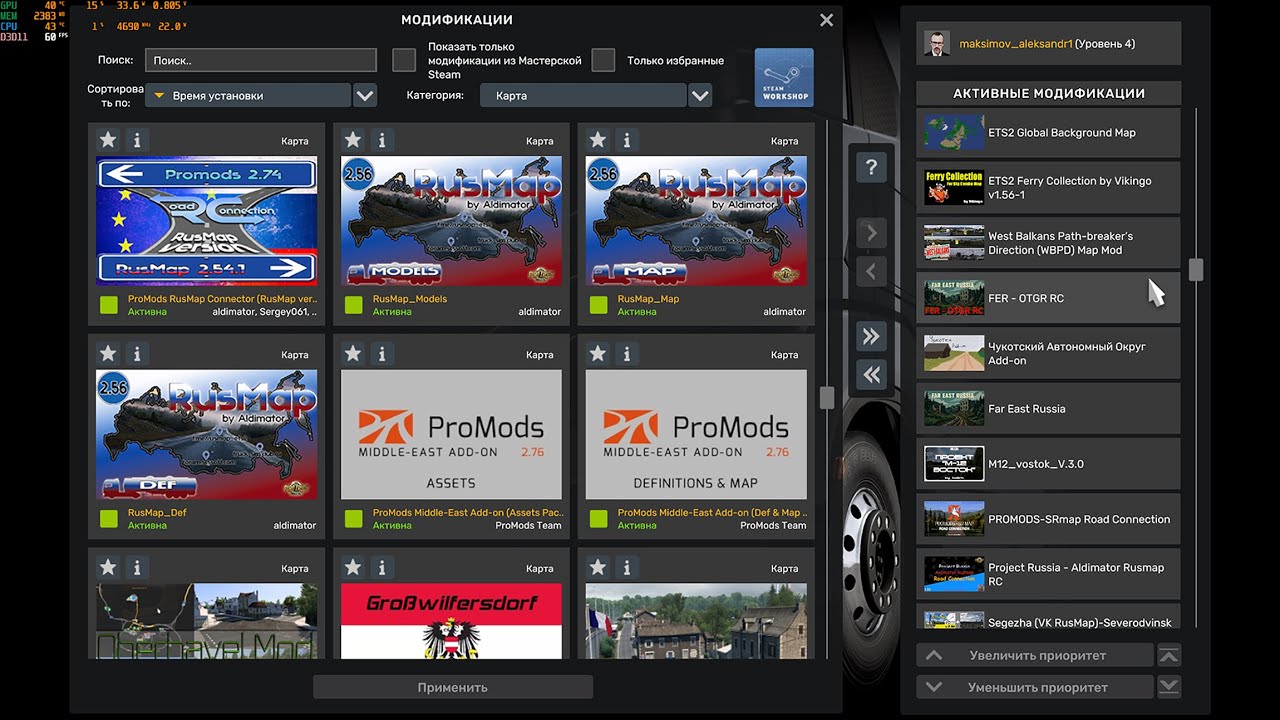Screen dimensions: 1280x720
Task: Select West Balkans Path-breaker's Direction mod
Action: coord(1048,243)
